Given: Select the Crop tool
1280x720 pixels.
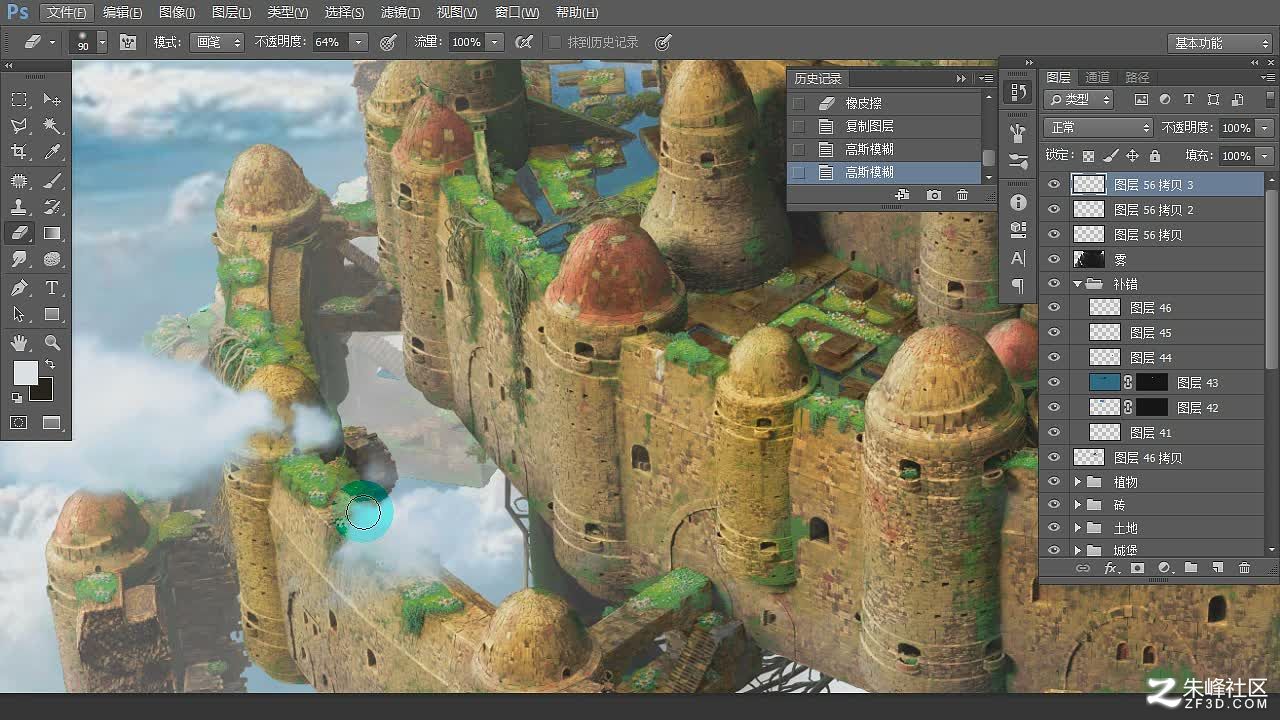Looking at the screenshot, I should [x=19, y=152].
